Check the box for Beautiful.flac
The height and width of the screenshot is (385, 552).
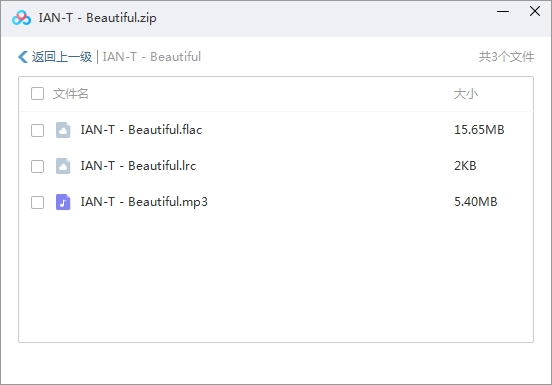(37, 130)
